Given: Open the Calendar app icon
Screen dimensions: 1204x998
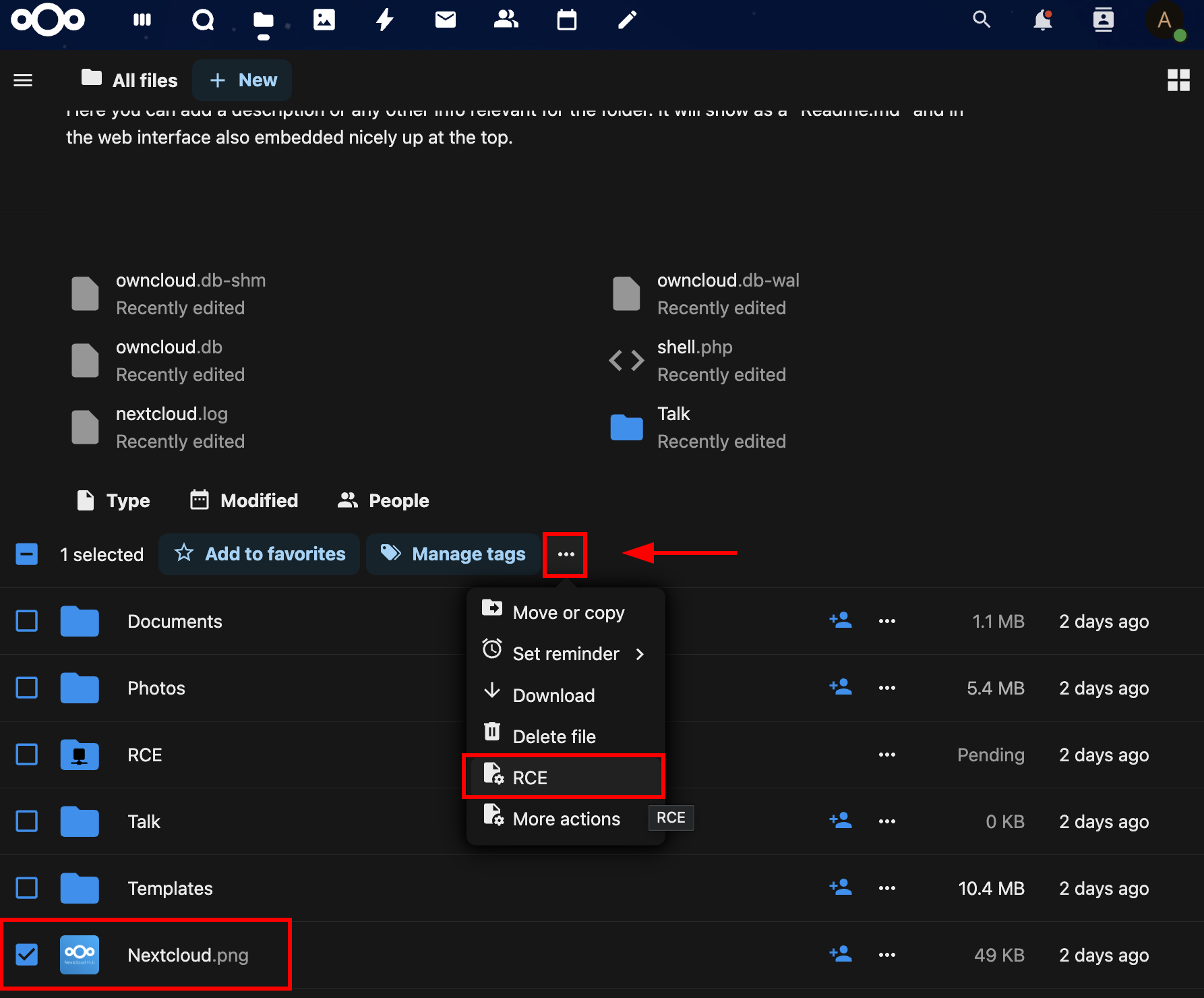Looking at the screenshot, I should click(x=567, y=20).
